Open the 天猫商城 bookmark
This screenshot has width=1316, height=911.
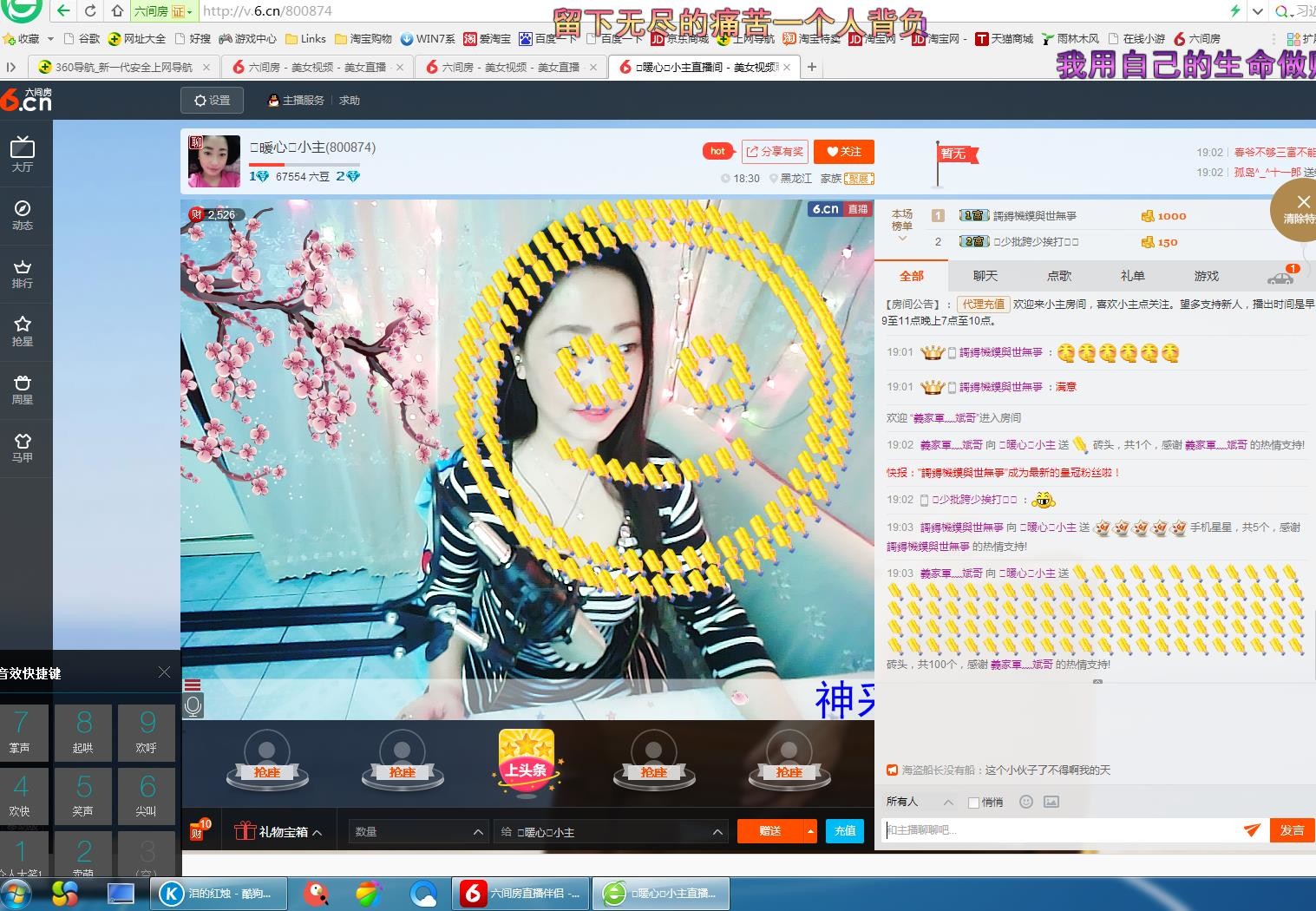click(1005, 39)
